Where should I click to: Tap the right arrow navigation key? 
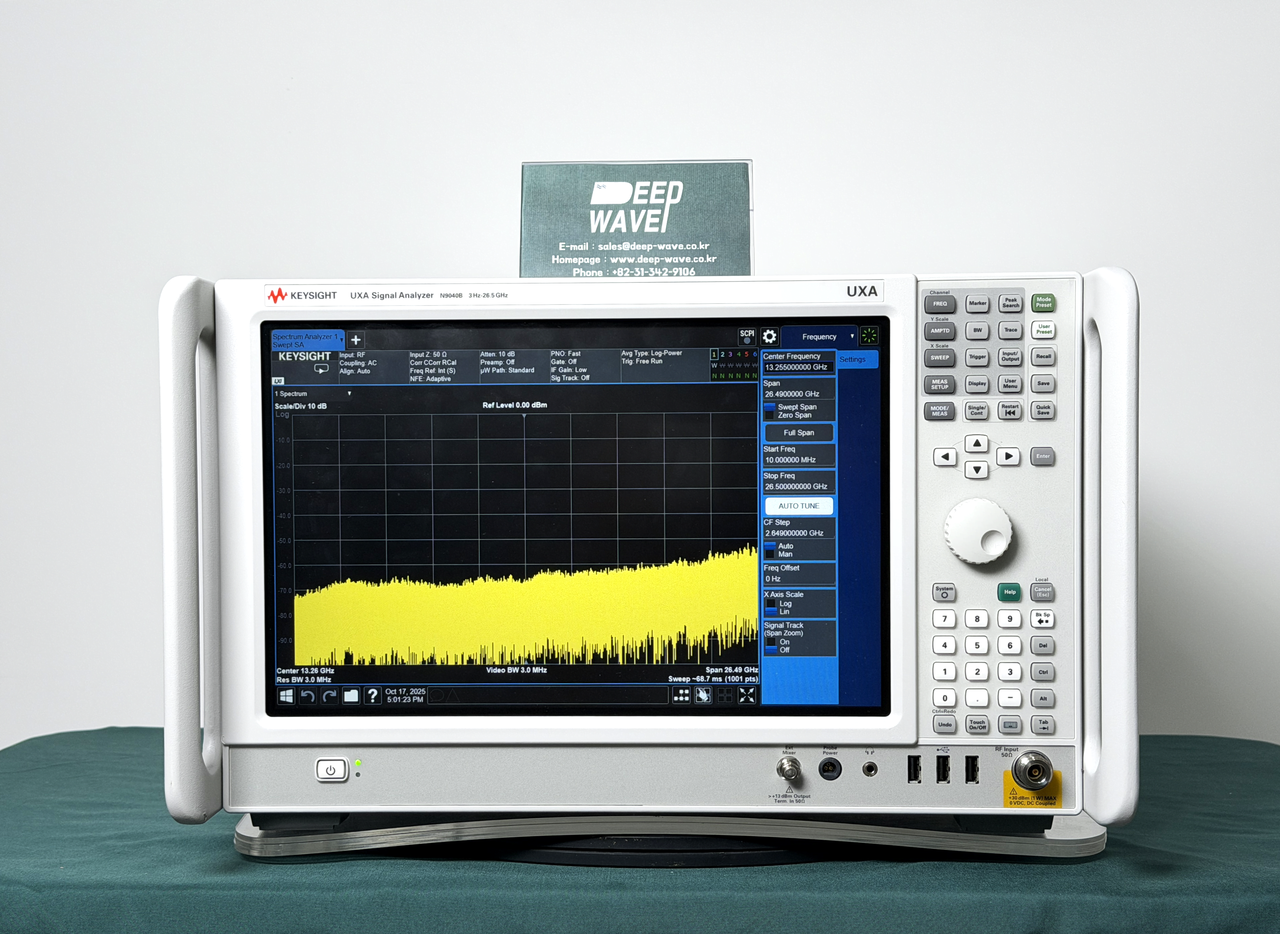[1009, 457]
